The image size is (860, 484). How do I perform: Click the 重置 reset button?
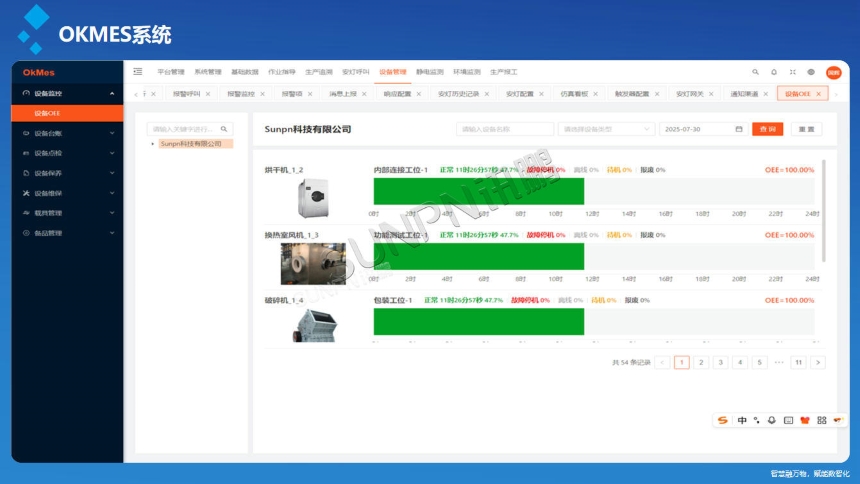click(x=806, y=129)
